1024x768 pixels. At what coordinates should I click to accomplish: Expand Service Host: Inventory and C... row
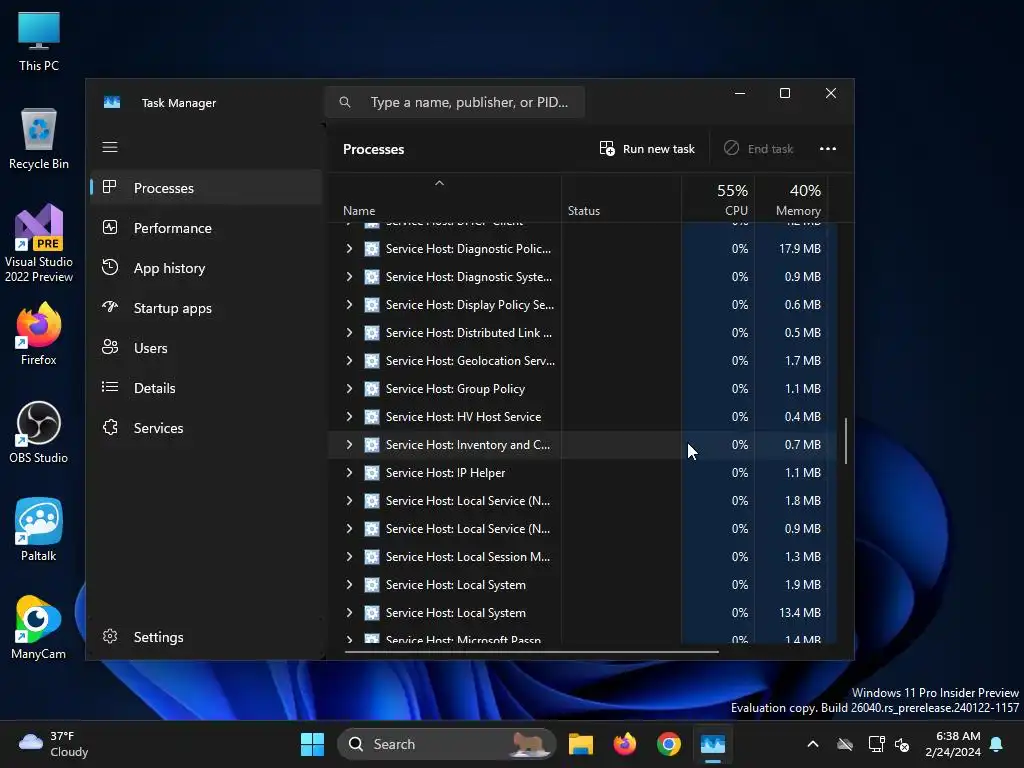(x=349, y=445)
